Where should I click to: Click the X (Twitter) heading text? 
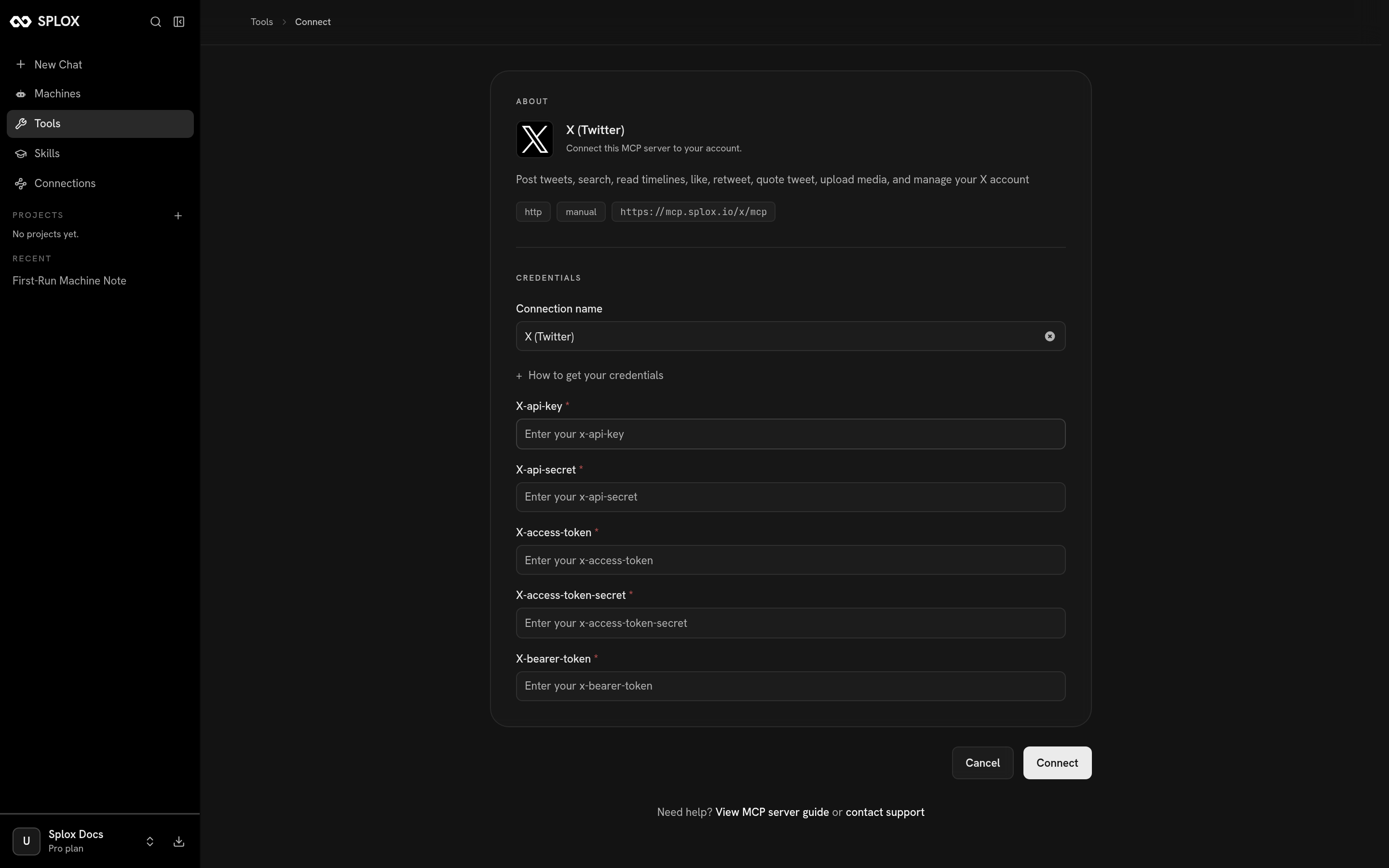pyautogui.click(x=595, y=130)
